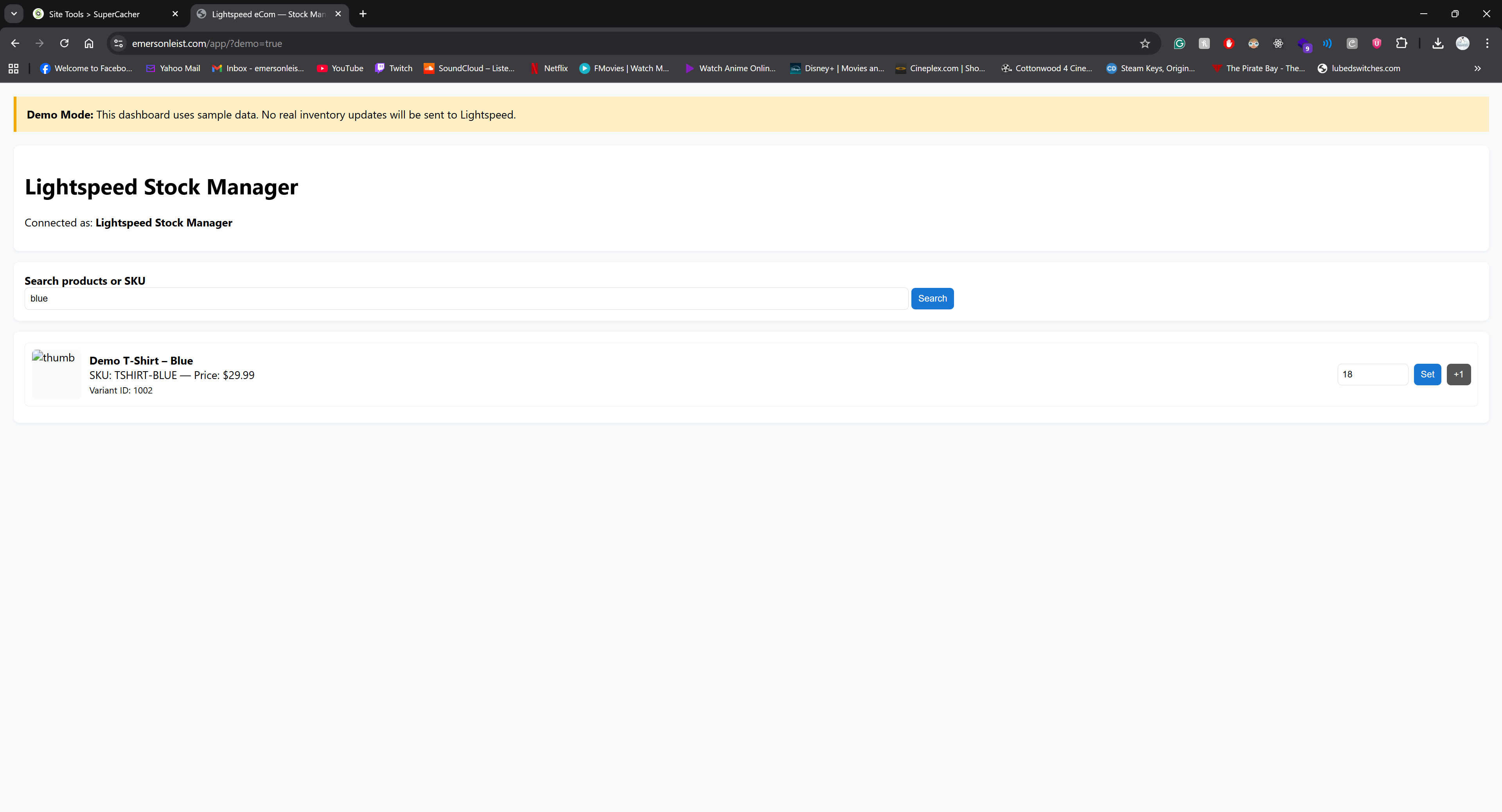Open the browser home page
This screenshot has height=812, width=1502.
[x=89, y=43]
